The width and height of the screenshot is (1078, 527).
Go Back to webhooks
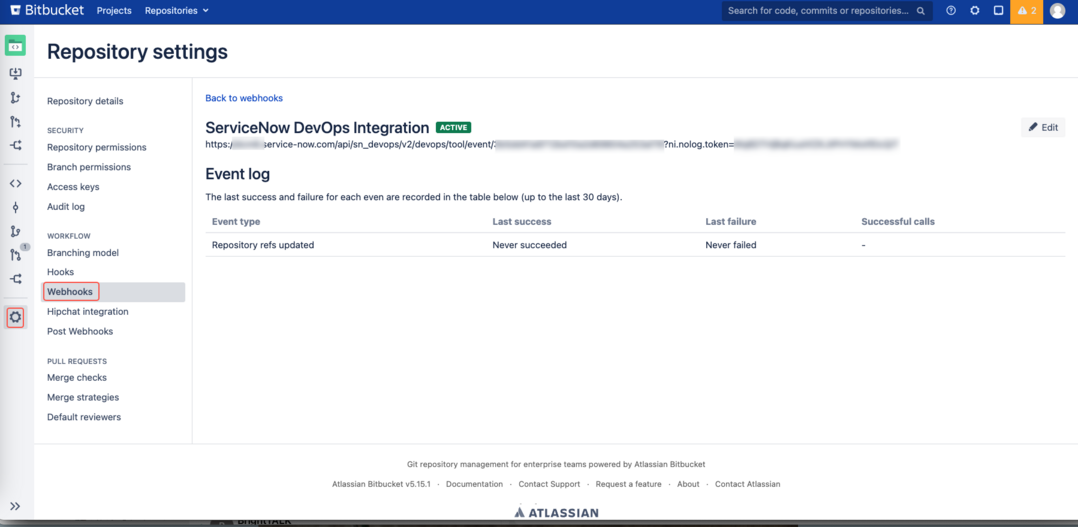pyautogui.click(x=244, y=98)
